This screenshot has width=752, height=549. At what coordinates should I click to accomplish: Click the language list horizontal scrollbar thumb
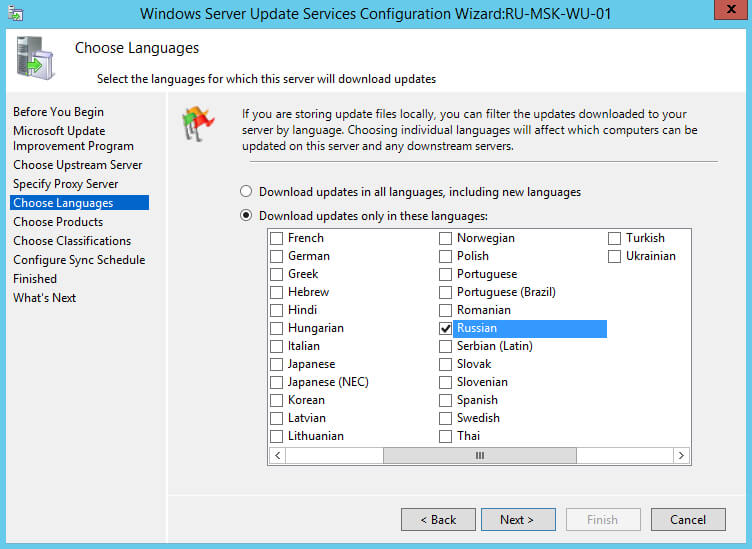tap(480, 456)
